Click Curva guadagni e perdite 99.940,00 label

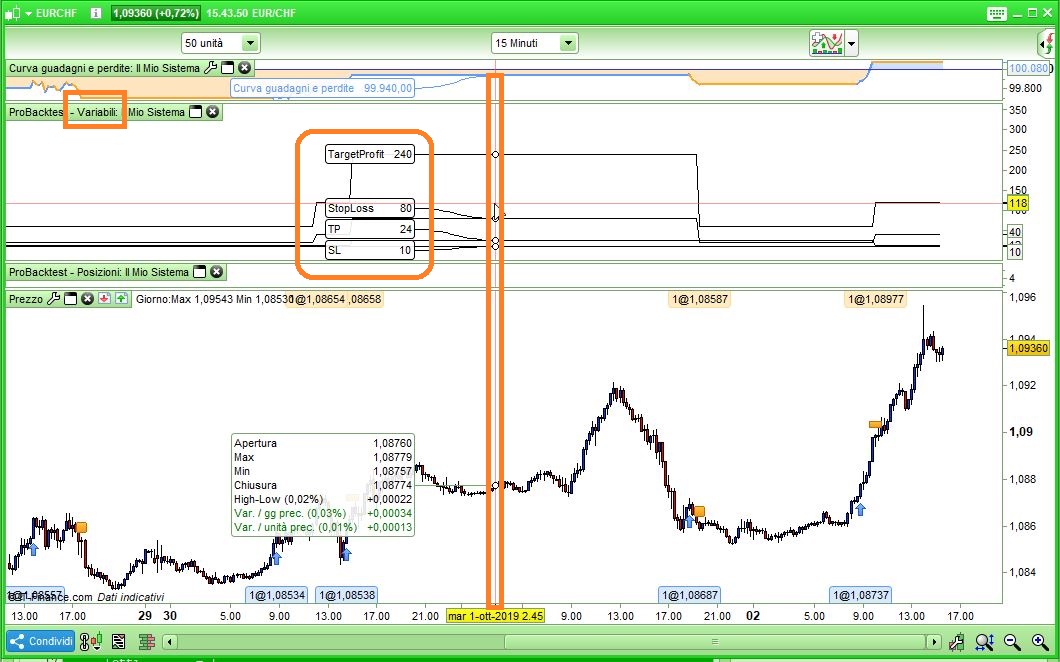[x=322, y=88]
